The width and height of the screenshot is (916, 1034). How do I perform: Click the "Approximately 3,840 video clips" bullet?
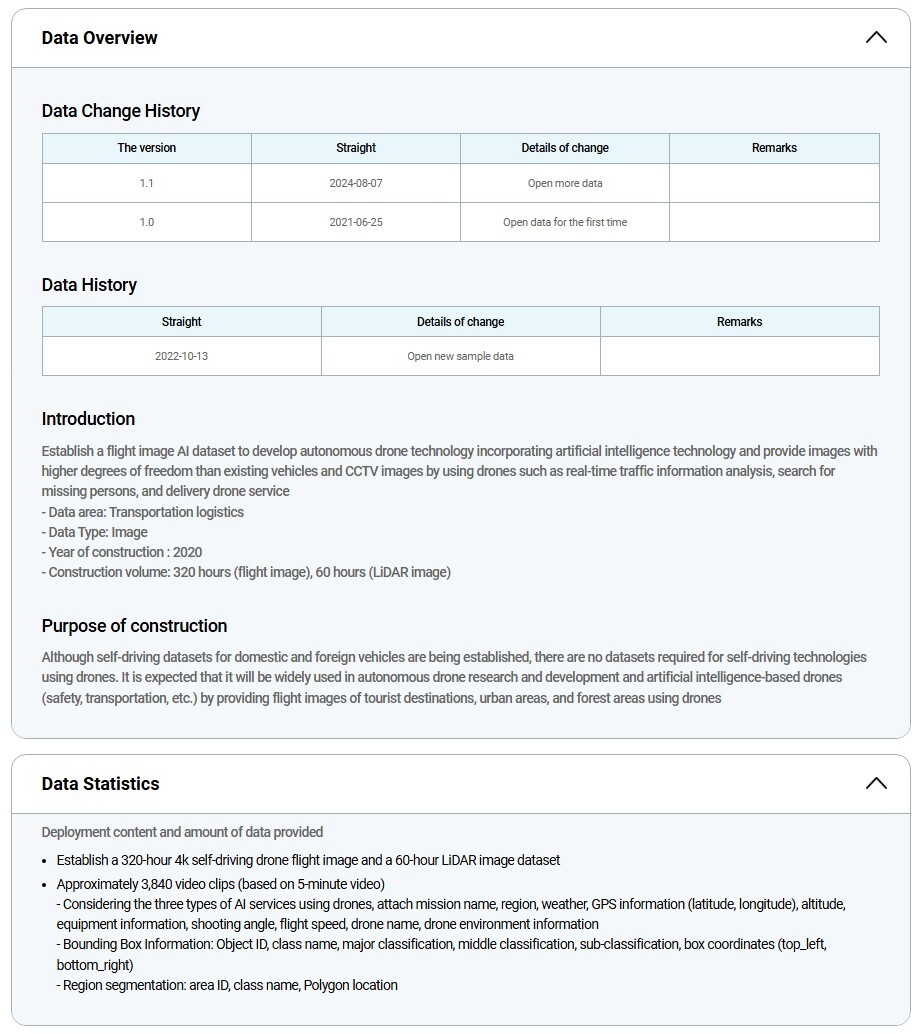pos(220,884)
